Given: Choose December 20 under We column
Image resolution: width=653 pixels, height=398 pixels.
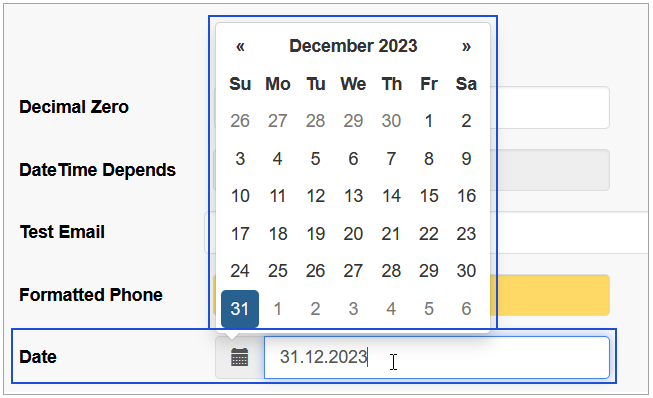Looking at the screenshot, I should [353, 234].
